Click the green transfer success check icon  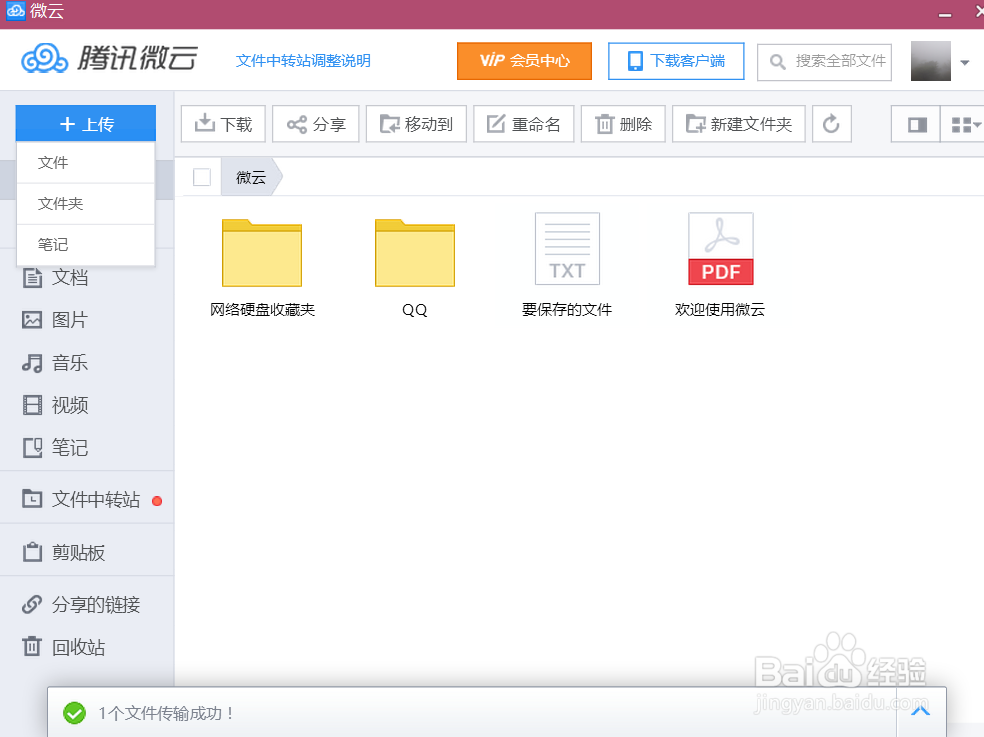click(x=74, y=713)
